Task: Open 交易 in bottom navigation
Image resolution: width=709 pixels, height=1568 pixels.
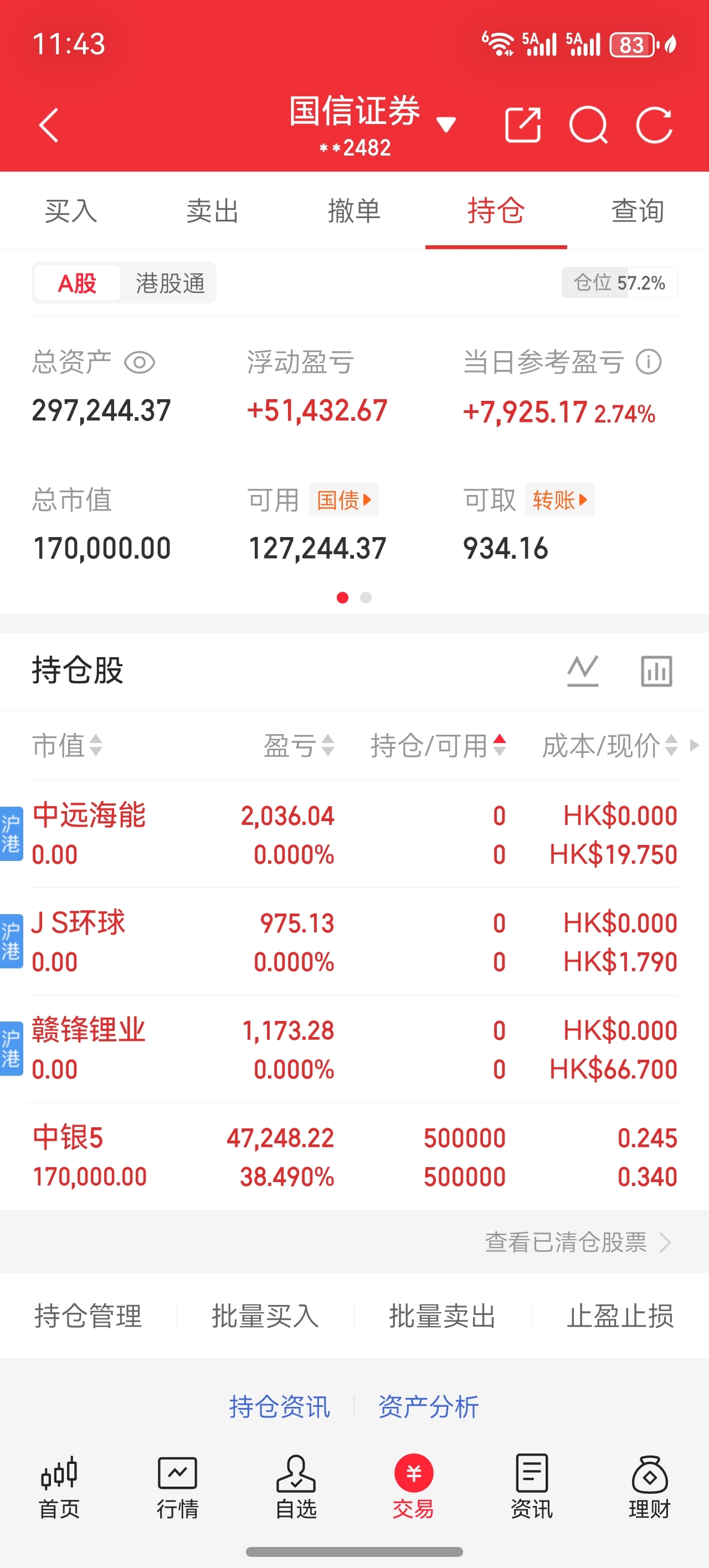Action: click(x=414, y=1487)
